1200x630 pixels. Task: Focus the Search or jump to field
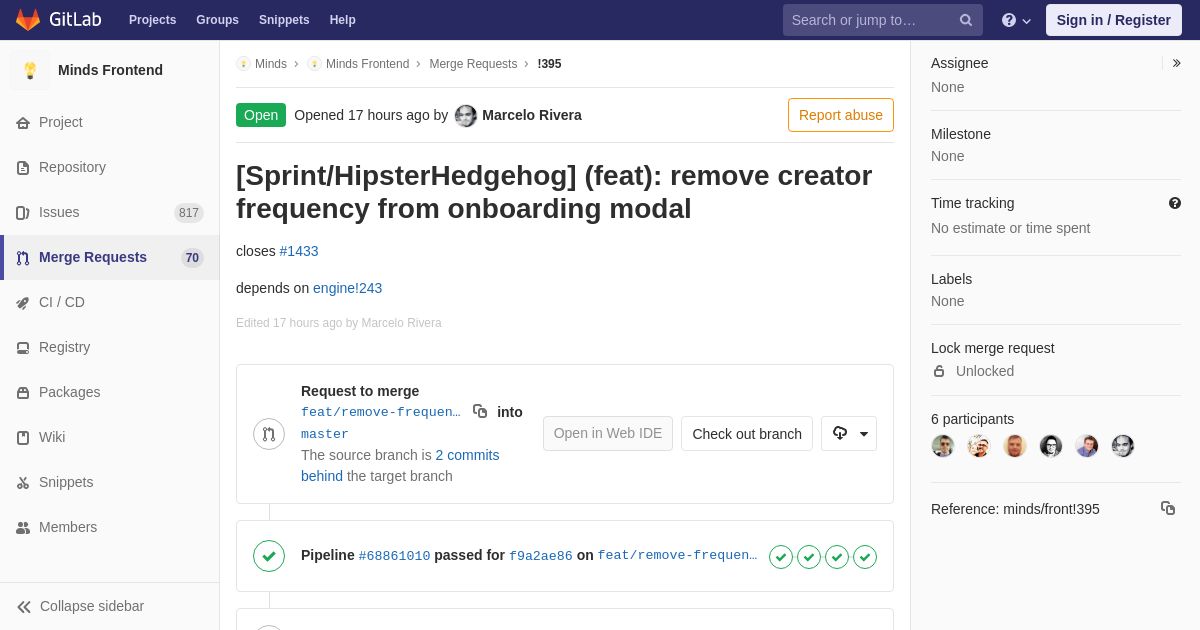(x=883, y=20)
